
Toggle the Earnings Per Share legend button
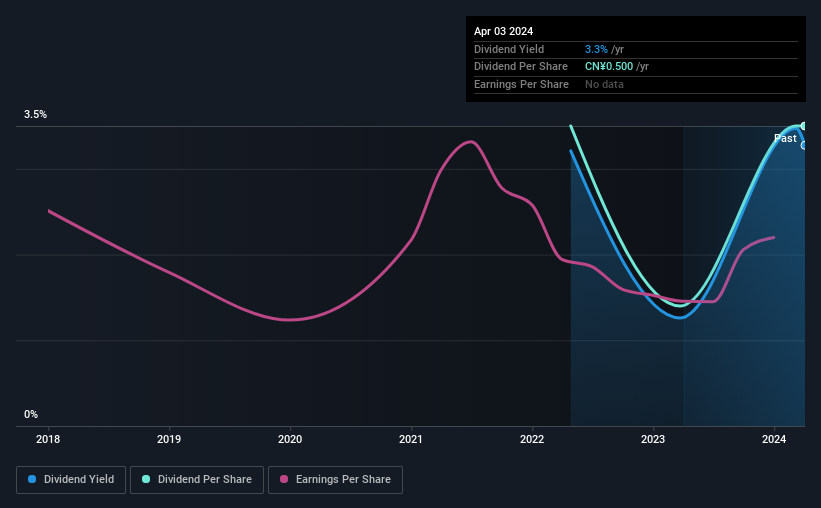(335, 480)
